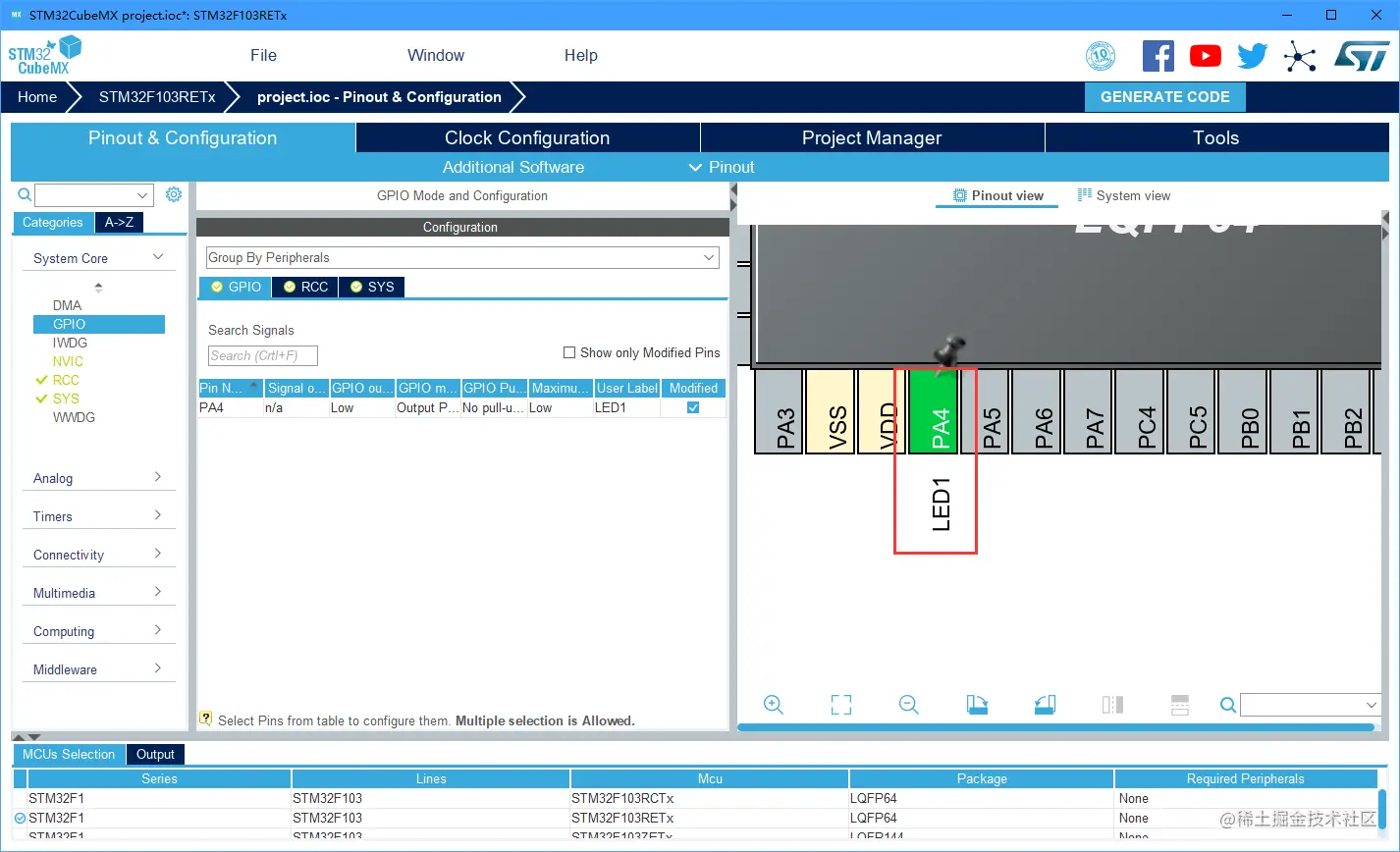Click the STM32CubeMX title bar icon

click(16, 15)
